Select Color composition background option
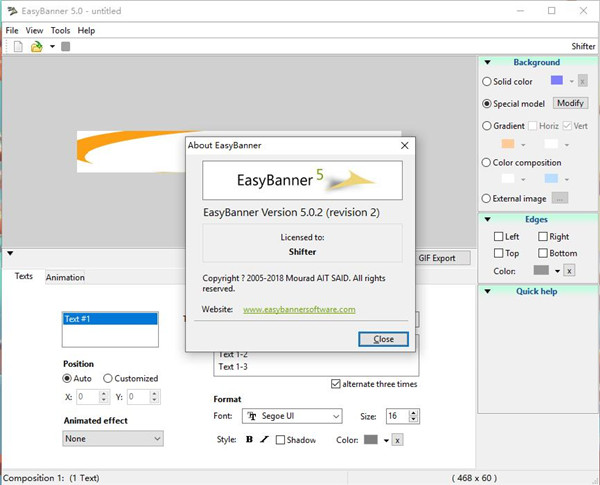The width and height of the screenshot is (600, 485). click(x=486, y=162)
